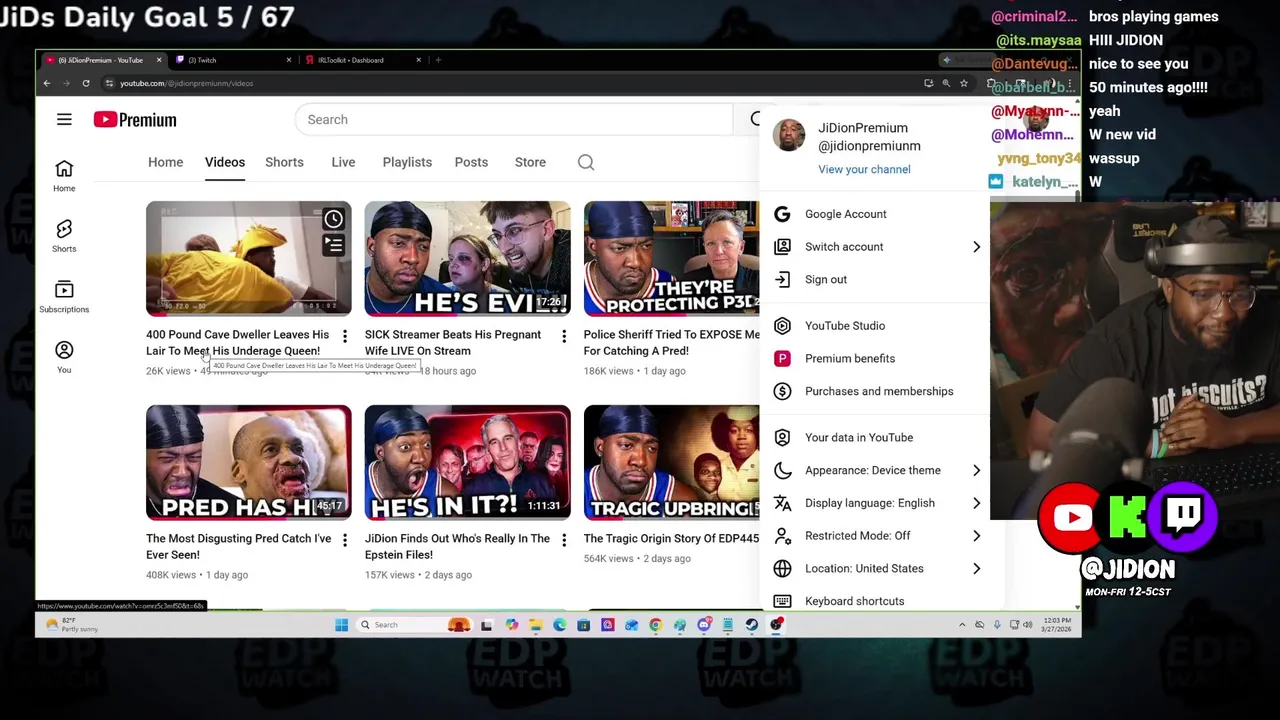Screen dimensions: 1280x720
Task: Toggle Watch later on 400 Pound video
Action: (333, 218)
